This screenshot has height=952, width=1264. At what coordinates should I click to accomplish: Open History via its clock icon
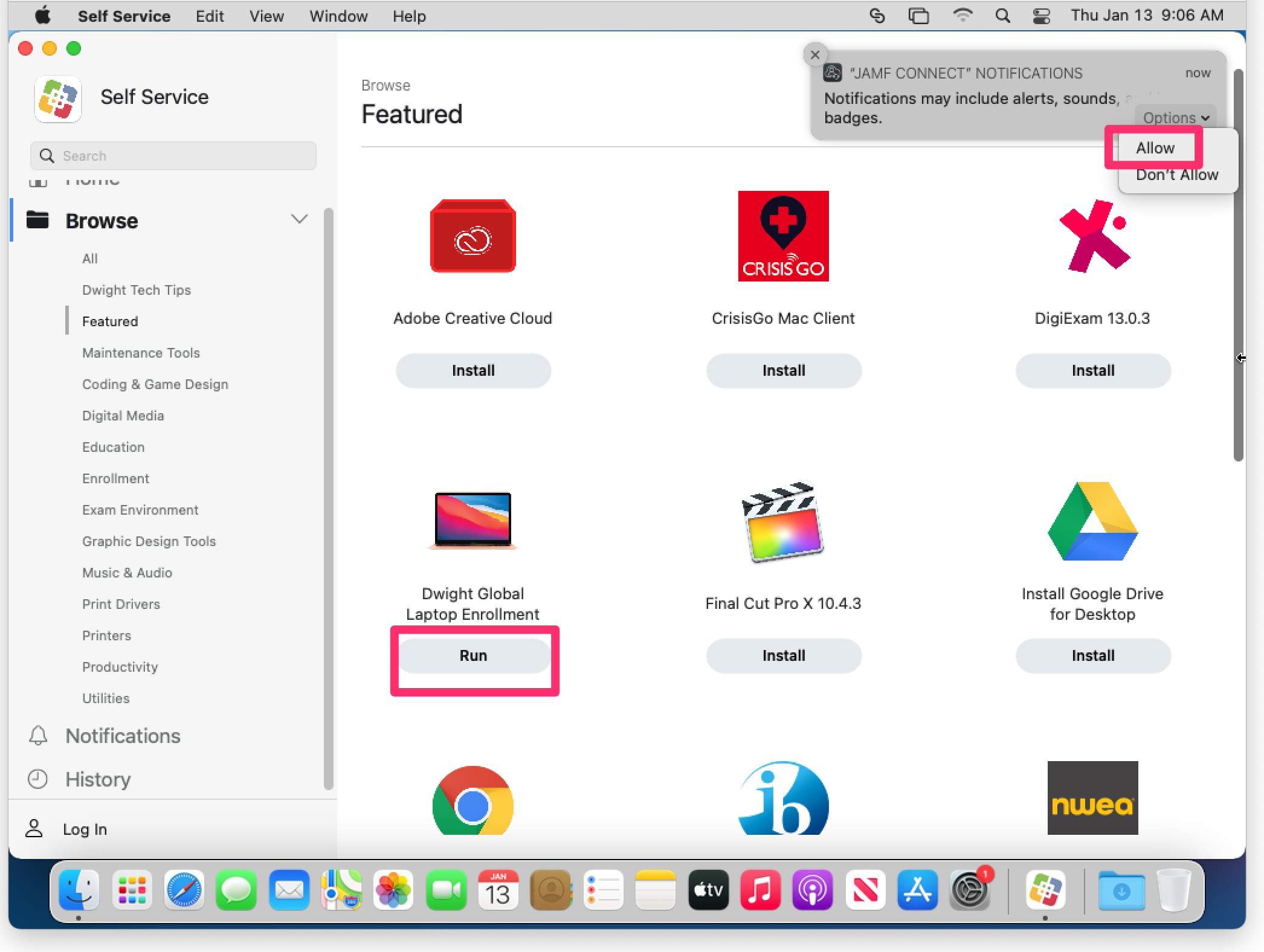(x=38, y=779)
